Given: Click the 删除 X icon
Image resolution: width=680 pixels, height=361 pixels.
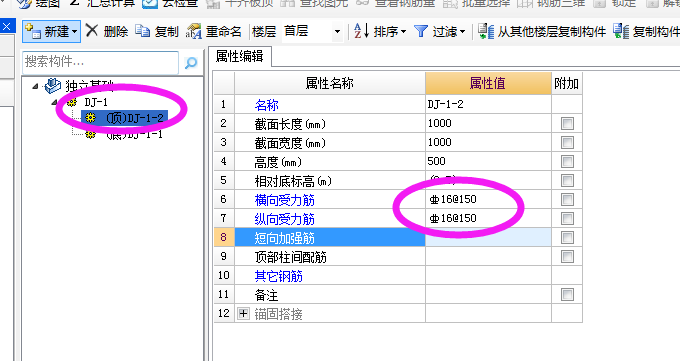Looking at the screenshot, I should pyautogui.click(x=92, y=30).
